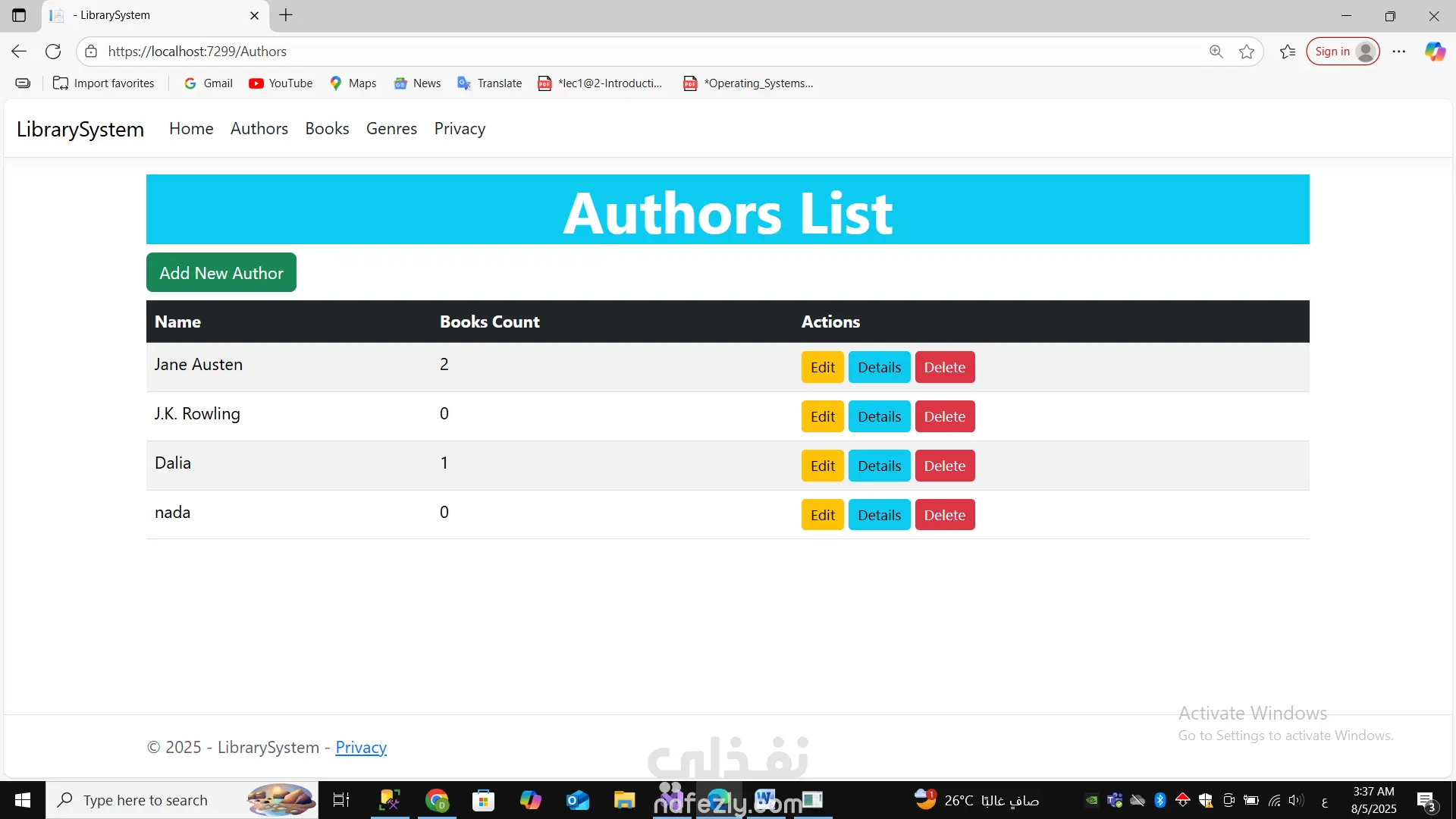Open a new browser tab
This screenshot has width=1456, height=819.
click(286, 15)
